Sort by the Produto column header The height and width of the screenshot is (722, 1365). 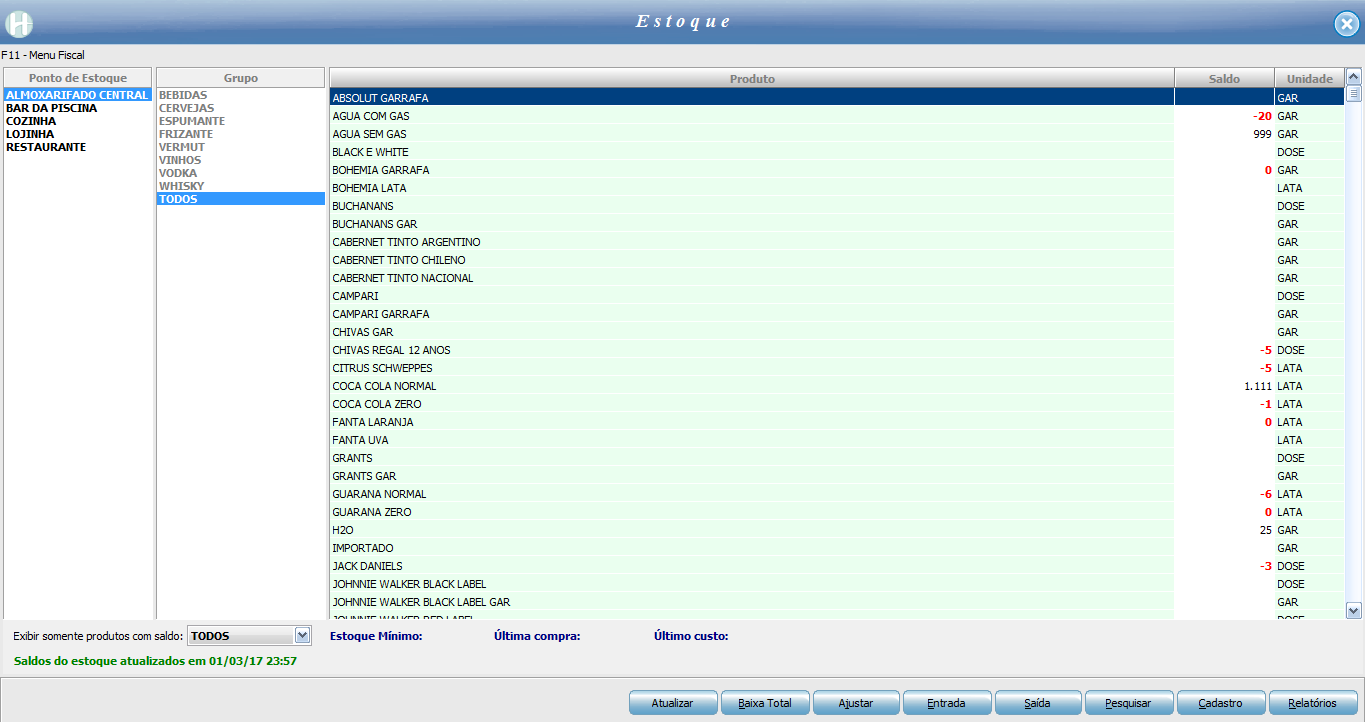click(752, 78)
